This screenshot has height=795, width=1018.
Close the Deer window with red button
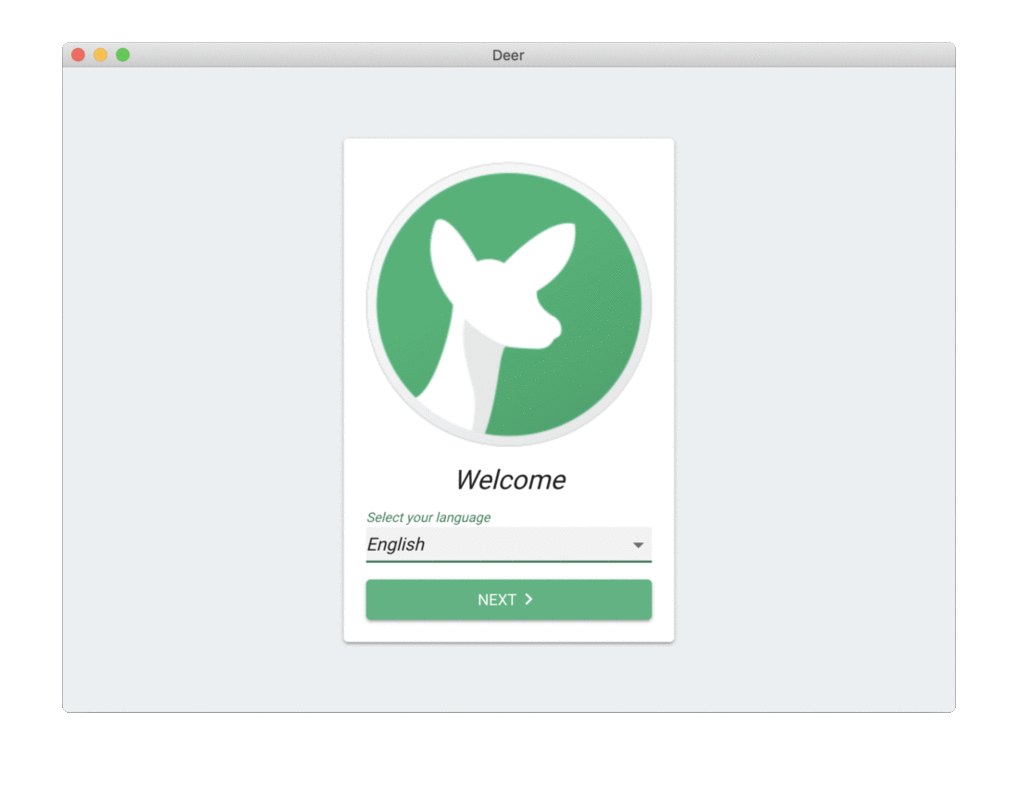tap(79, 55)
